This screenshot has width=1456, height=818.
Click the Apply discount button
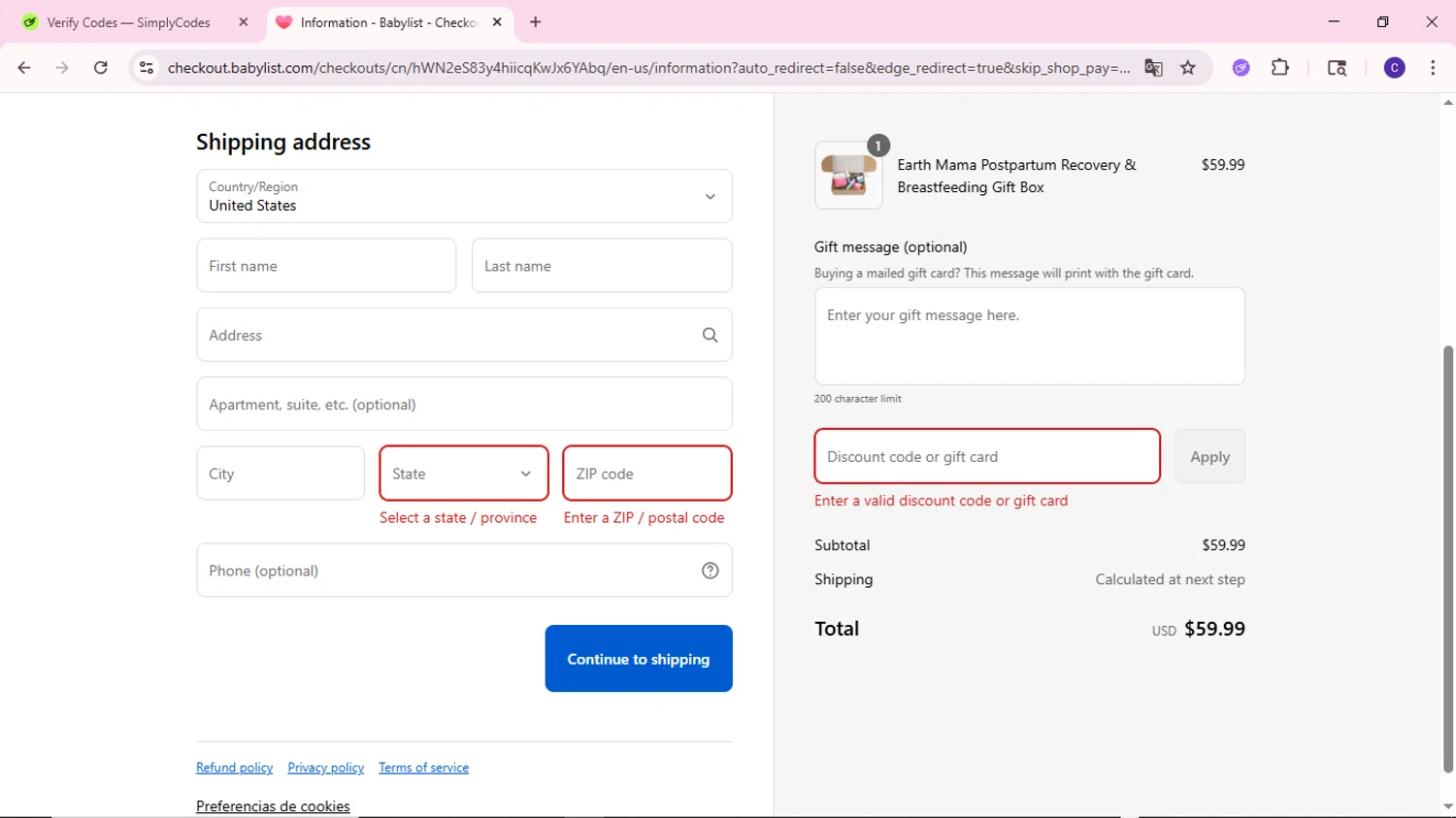click(x=1209, y=456)
